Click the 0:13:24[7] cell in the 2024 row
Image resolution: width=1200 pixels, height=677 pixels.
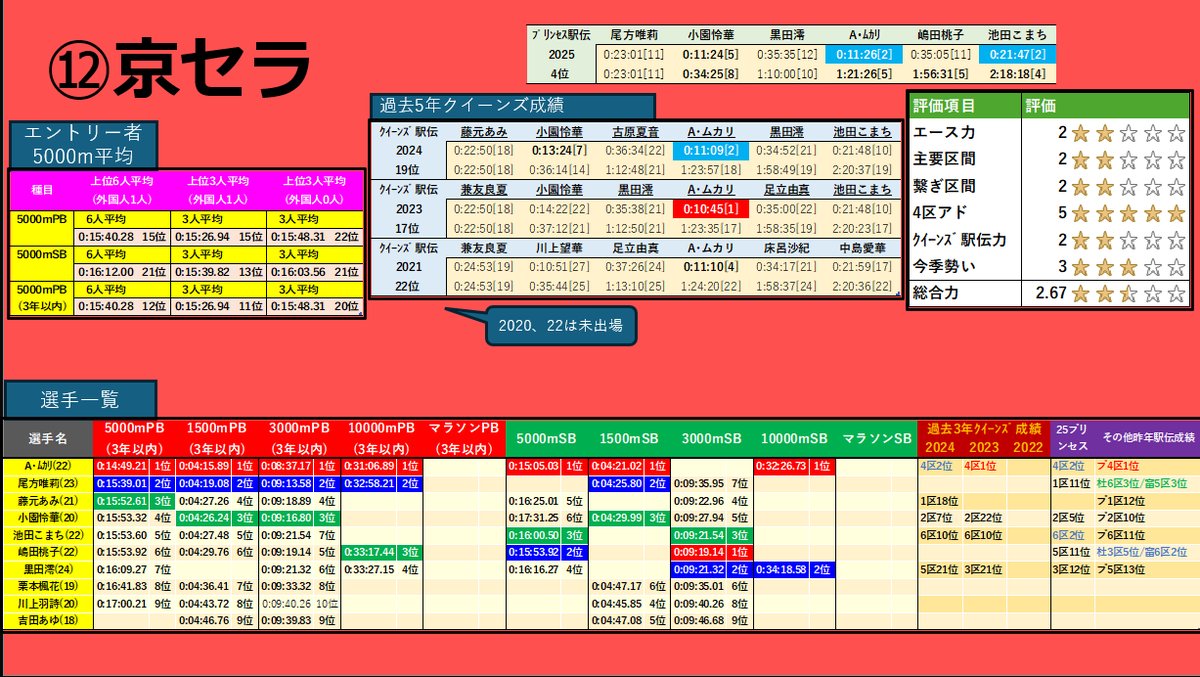coord(560,150)
